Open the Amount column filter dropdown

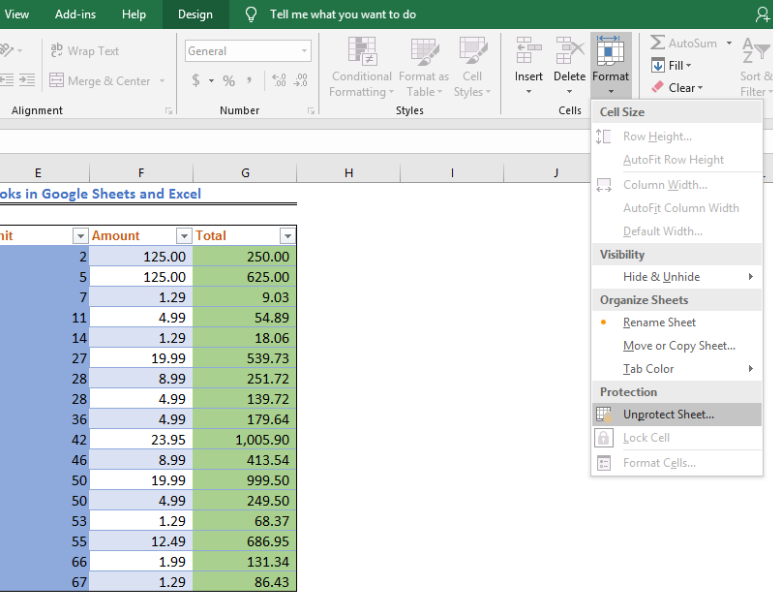pyautogui.click(x=184, y=236)
